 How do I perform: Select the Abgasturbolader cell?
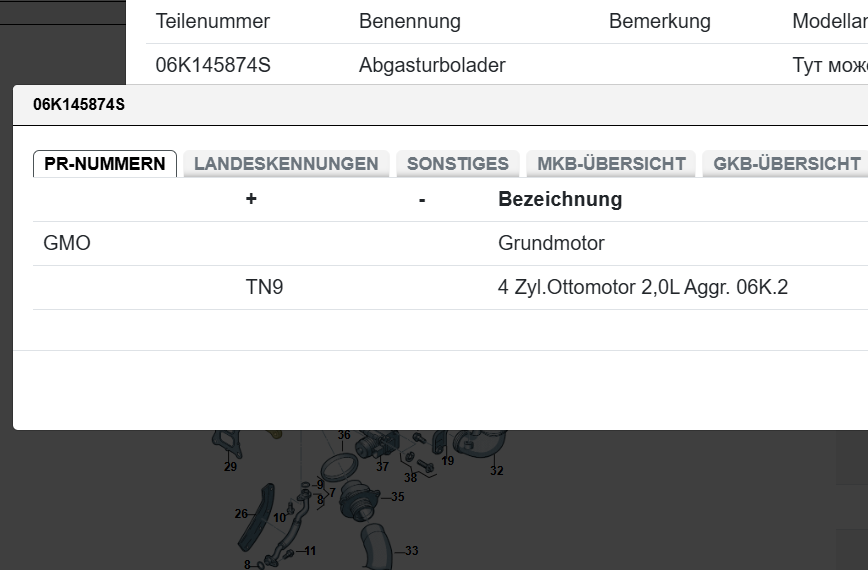(432, 66)
